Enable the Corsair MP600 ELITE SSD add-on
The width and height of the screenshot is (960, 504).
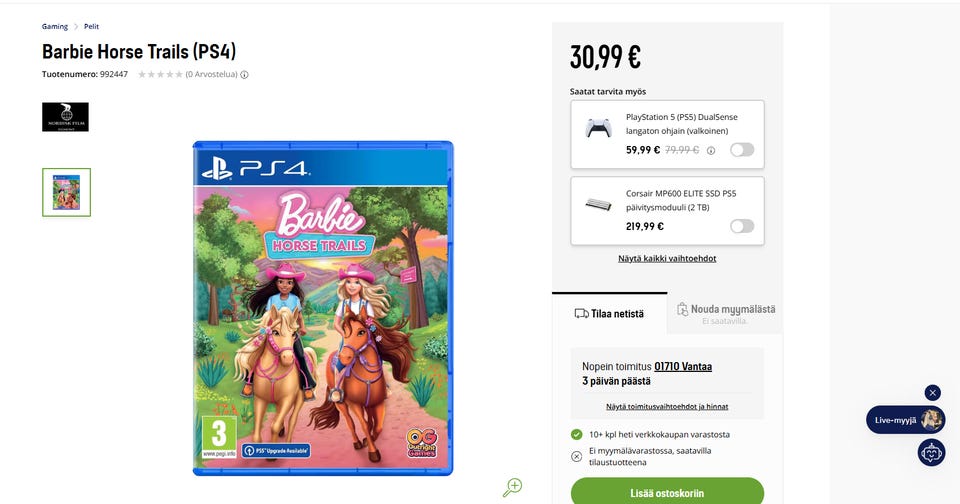click(x=742, y=226)
